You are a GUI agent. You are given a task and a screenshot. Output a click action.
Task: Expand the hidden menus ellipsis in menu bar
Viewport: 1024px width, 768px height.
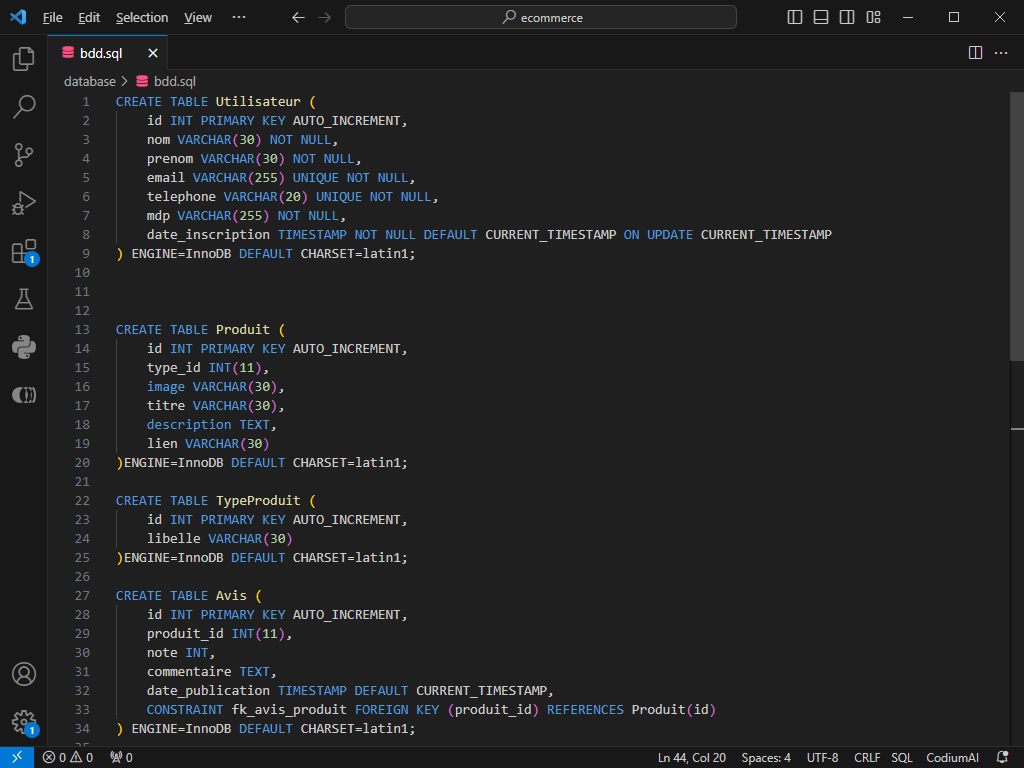[238, 17]
